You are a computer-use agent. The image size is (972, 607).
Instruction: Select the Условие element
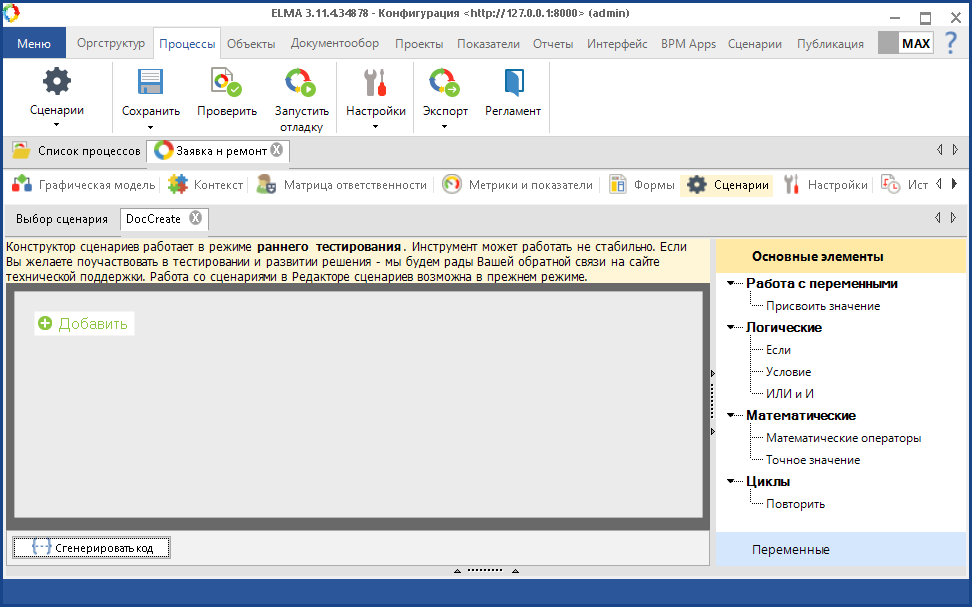[x=788, y=372]
